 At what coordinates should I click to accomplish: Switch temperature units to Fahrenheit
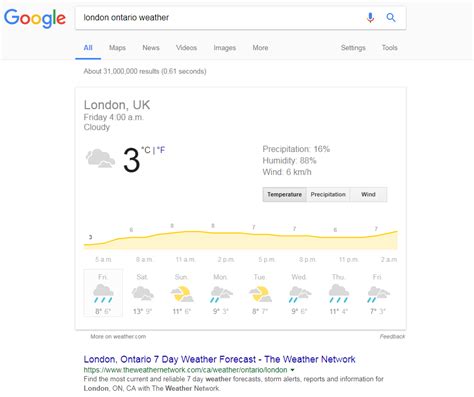pos(161,150)
